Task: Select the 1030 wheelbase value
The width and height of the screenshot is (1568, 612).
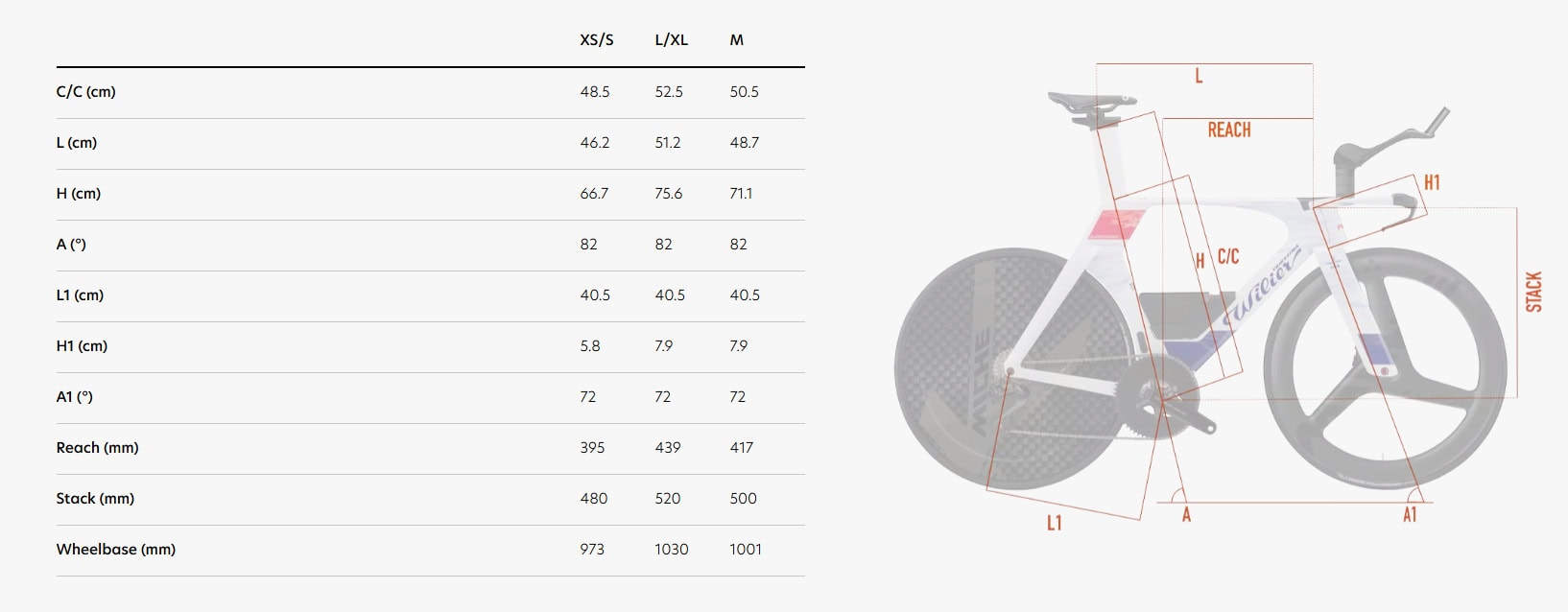Action: tap(671, 550)
